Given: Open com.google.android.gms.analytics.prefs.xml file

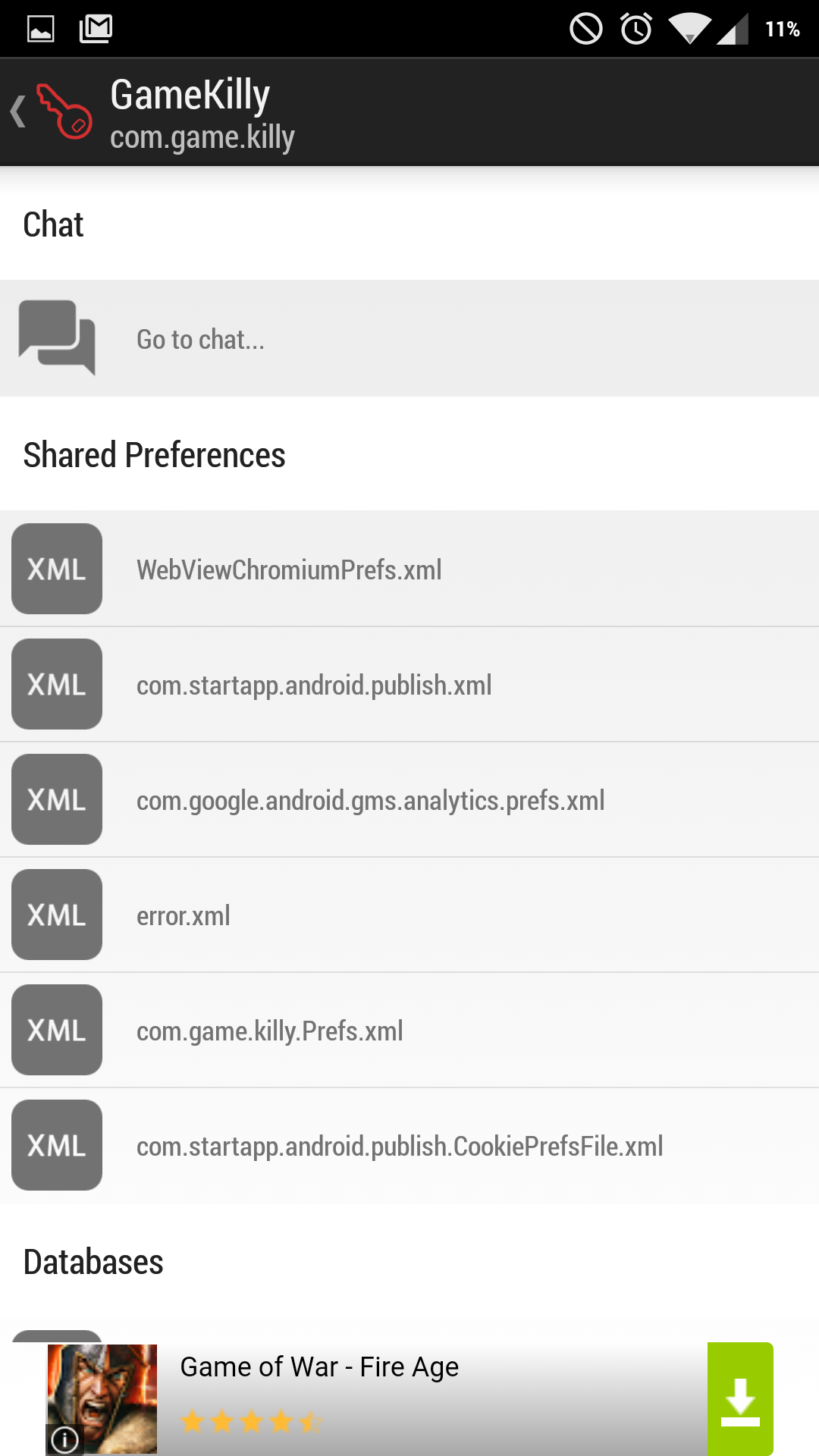Looking at the screenshot, I should [370, 801].
